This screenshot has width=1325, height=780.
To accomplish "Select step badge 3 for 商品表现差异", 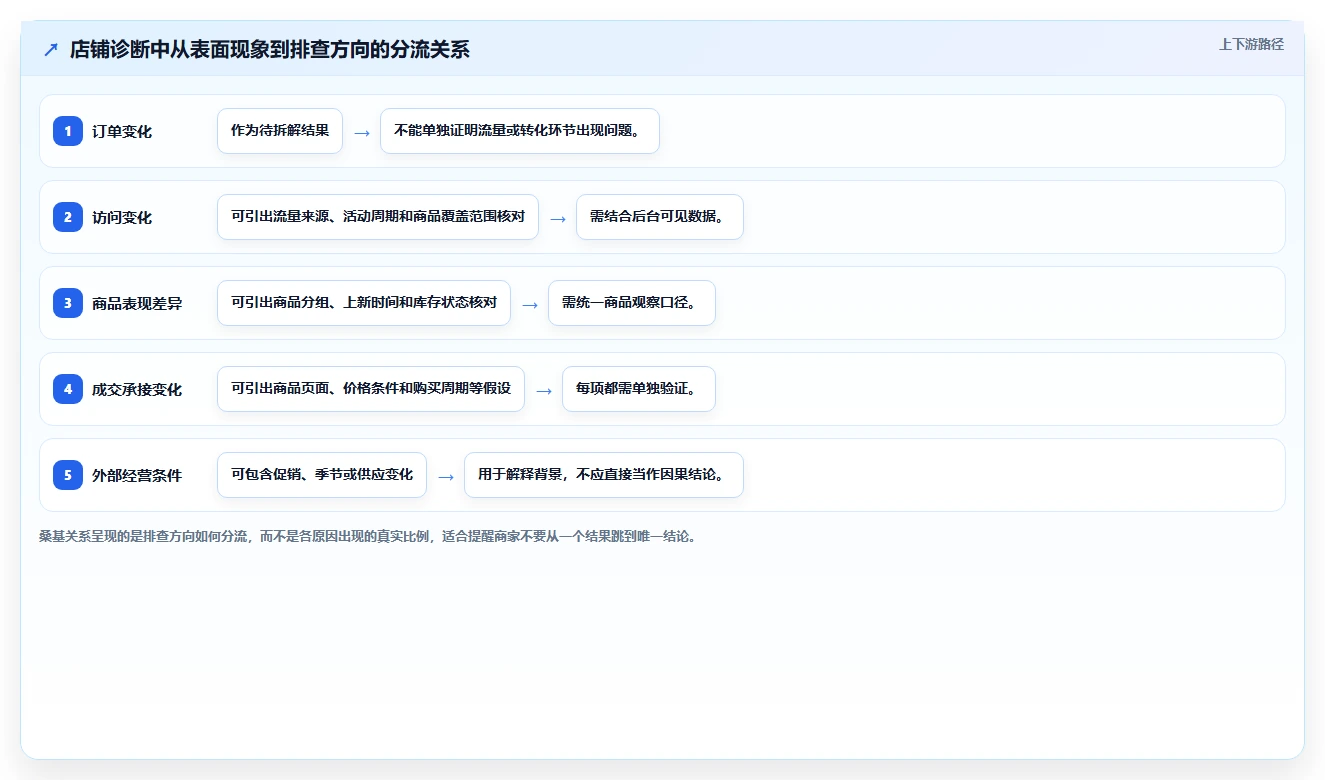I will click(68, 303).
